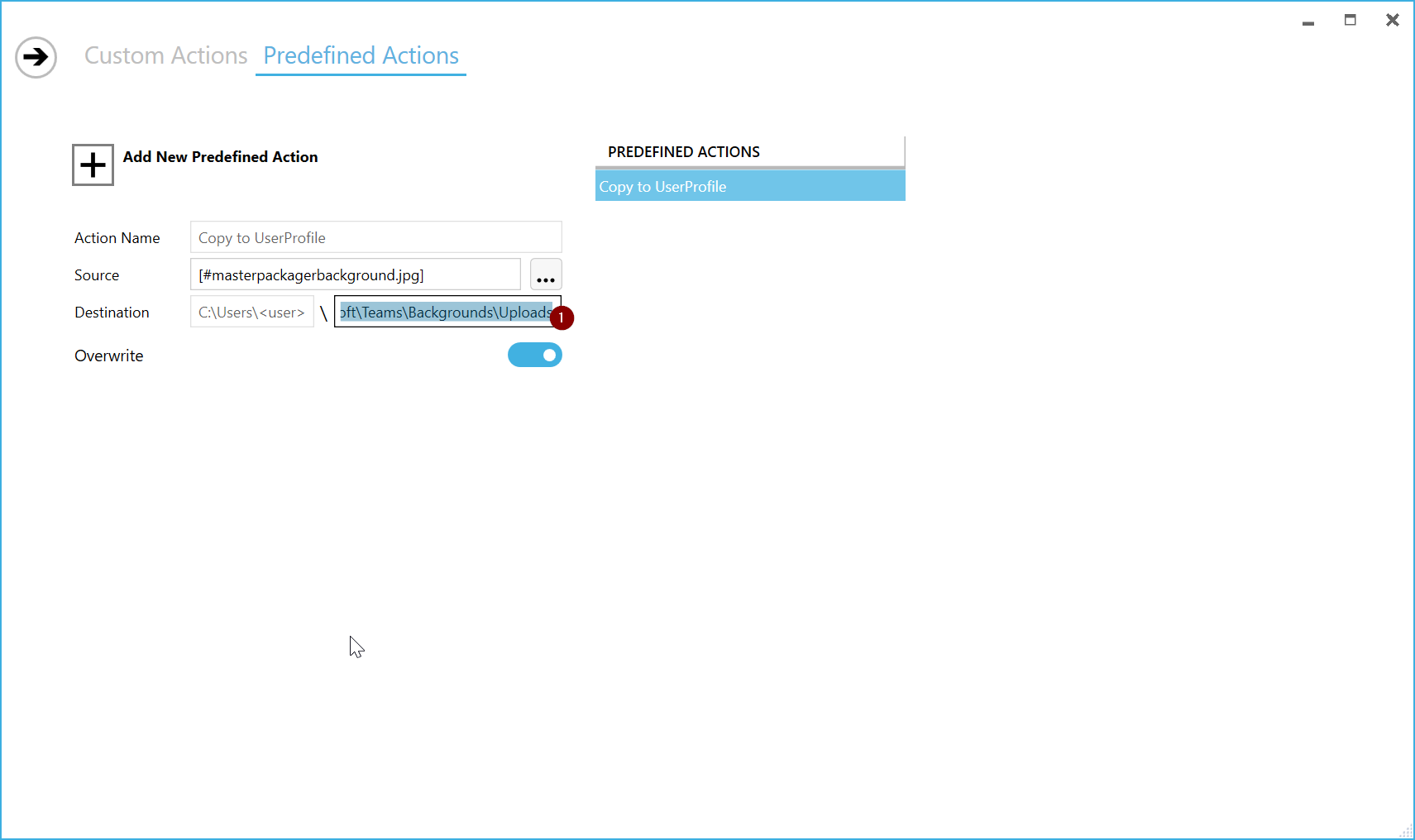Switch to the Custom Actions tab
The image size is (1415, 840).
166,55
